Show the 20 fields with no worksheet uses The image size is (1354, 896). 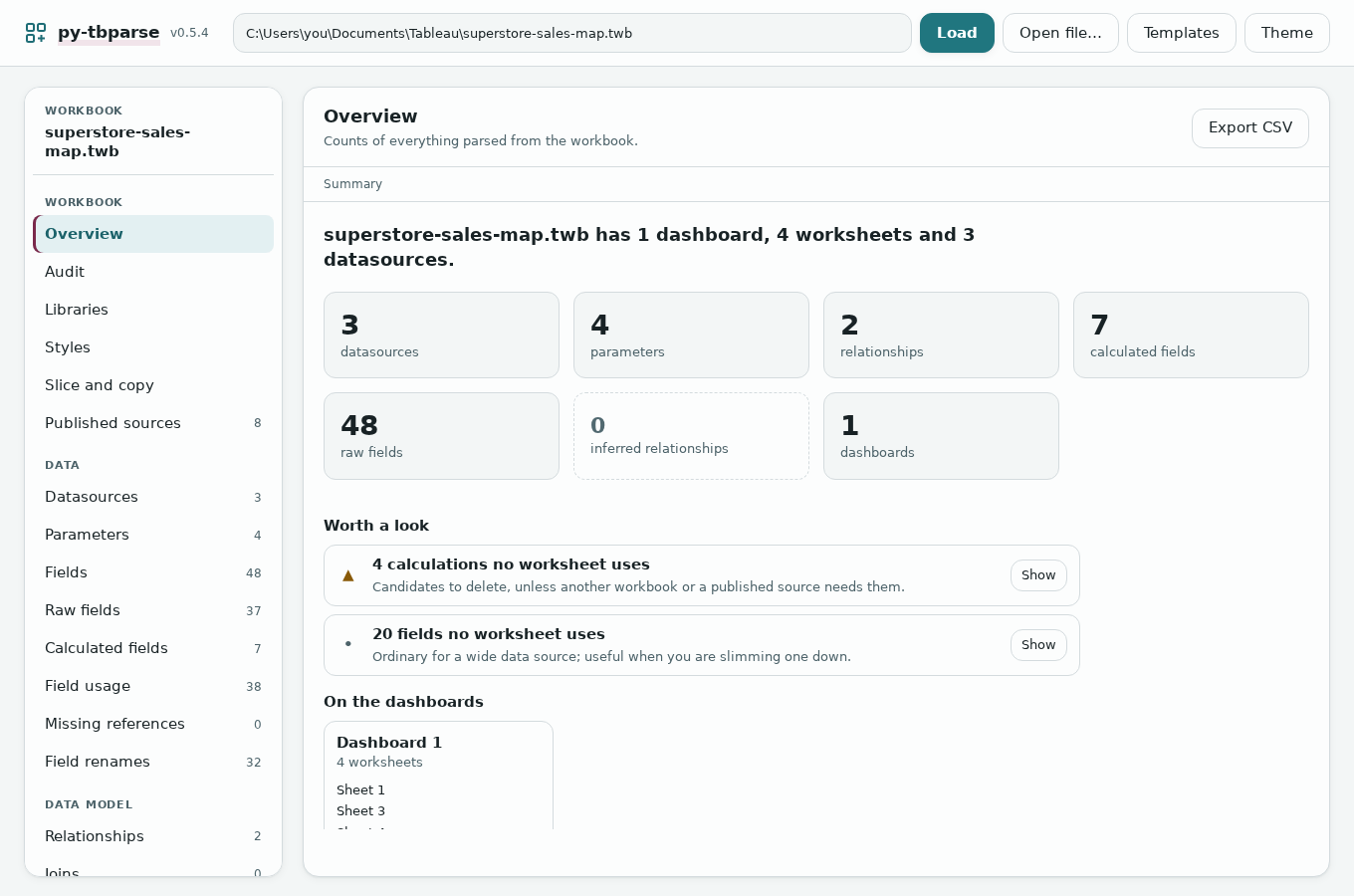pos(1038,645)
